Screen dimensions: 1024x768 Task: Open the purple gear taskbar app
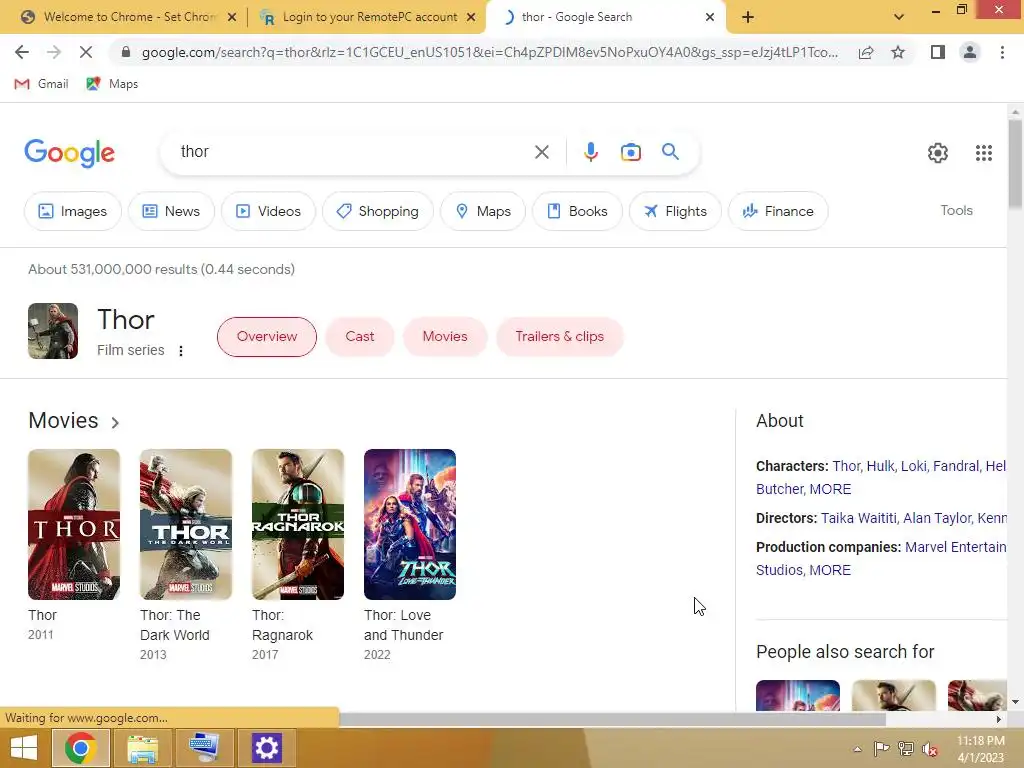point(266,748)
